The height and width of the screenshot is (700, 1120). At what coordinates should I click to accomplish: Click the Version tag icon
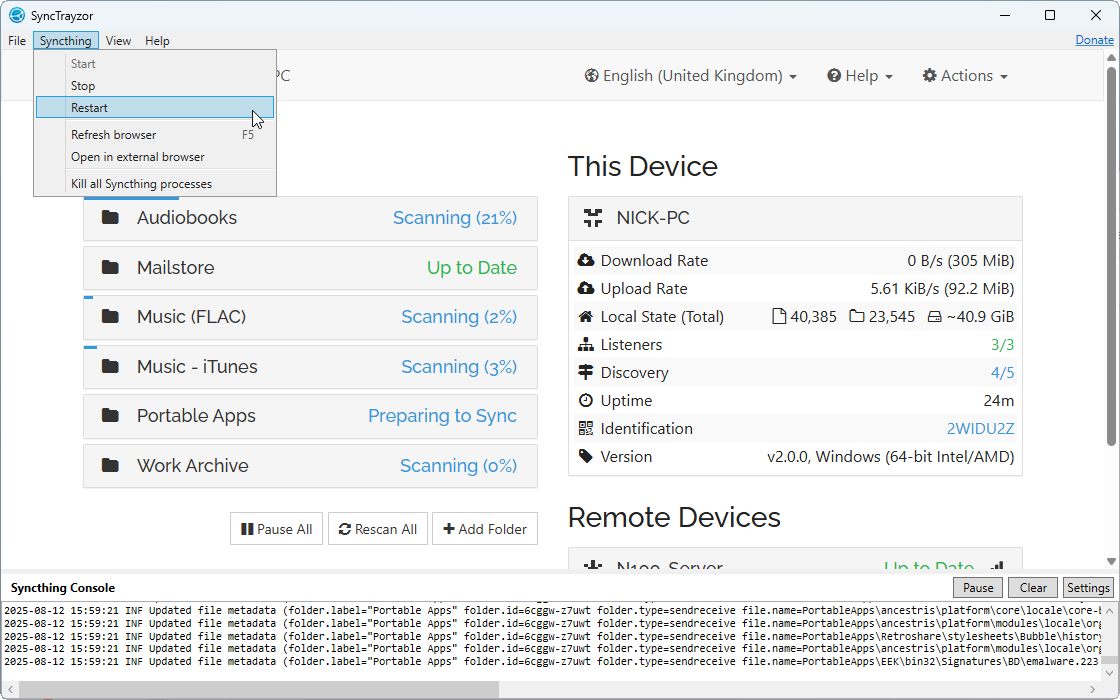point(586,456)
